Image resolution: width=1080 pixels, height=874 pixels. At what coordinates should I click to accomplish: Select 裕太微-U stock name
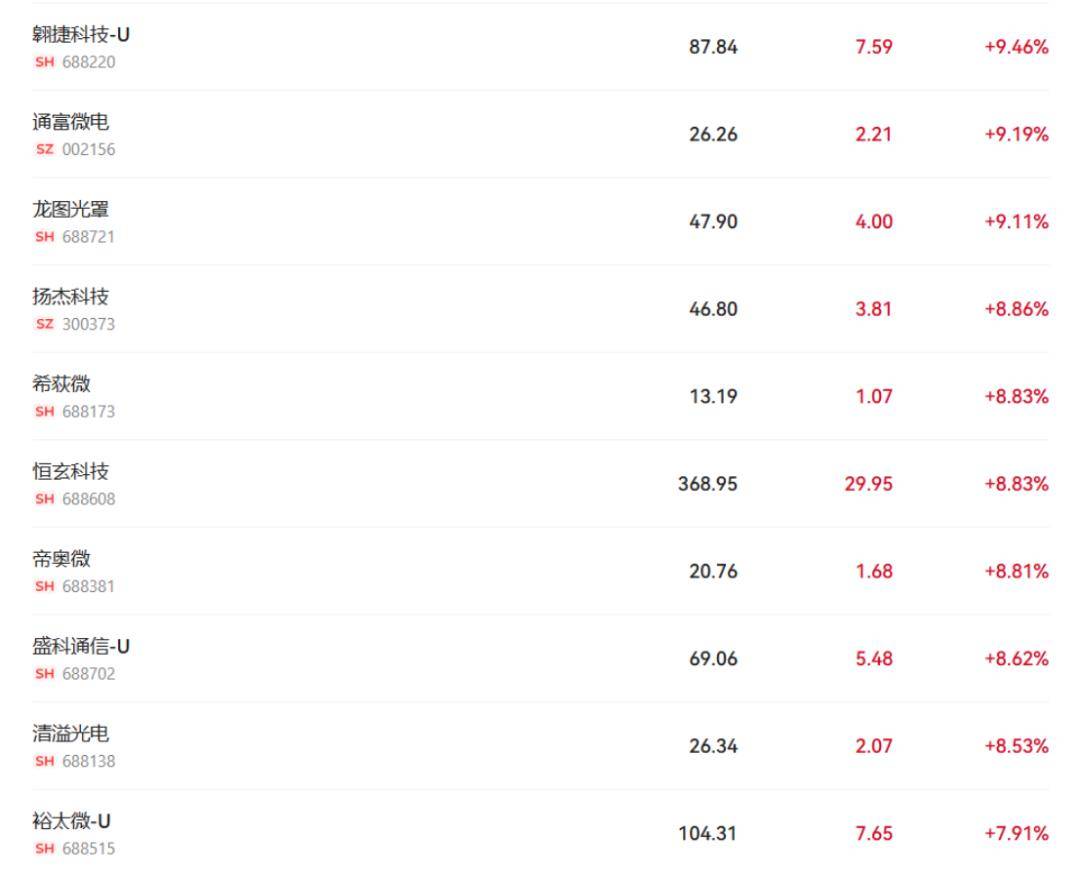[71, 822]
